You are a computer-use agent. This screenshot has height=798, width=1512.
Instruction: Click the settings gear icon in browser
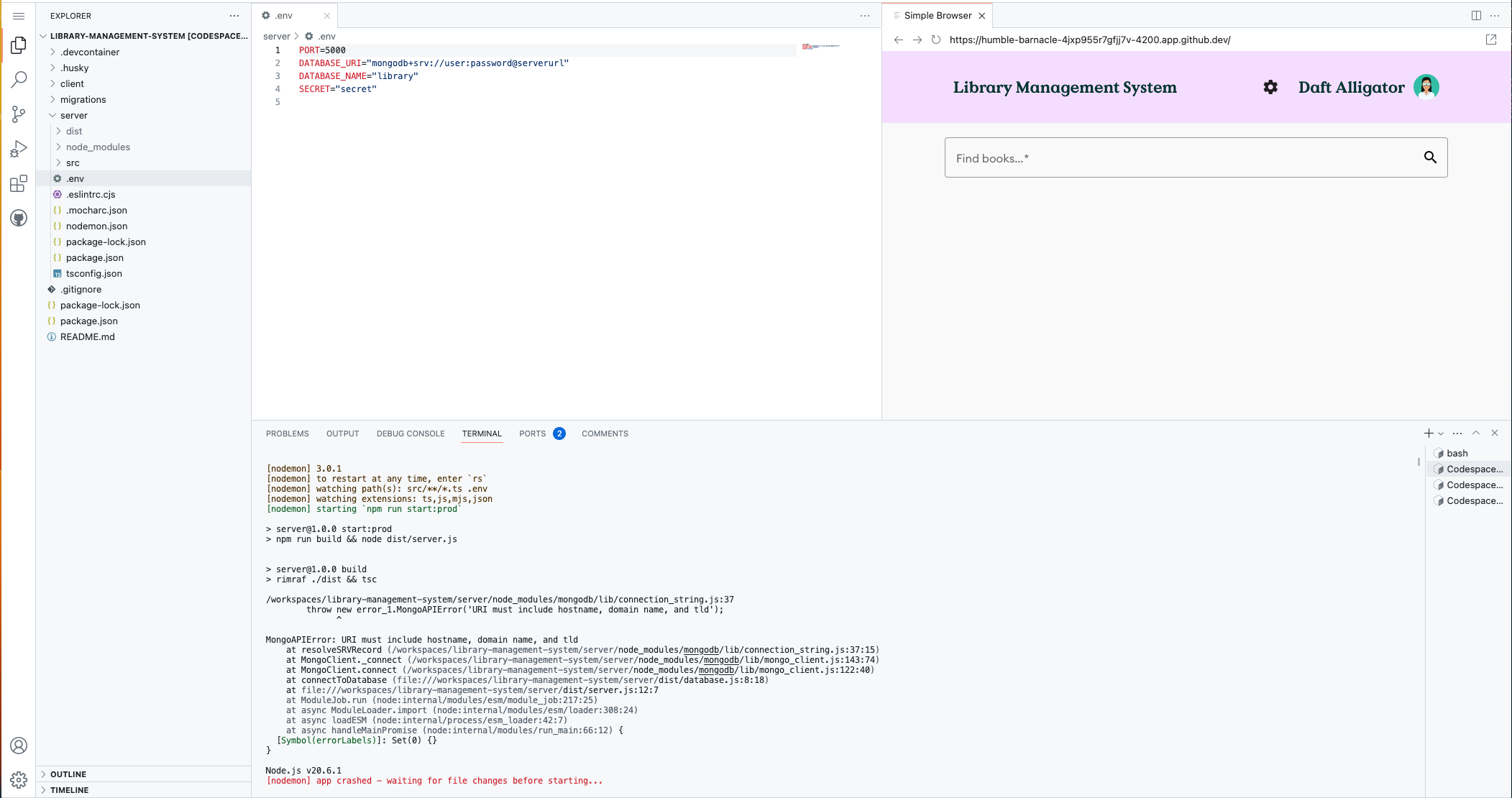(x=1270, y=87)
